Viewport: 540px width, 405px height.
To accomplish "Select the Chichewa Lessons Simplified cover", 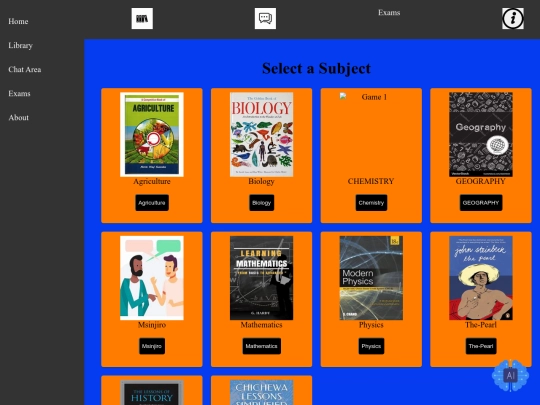I will coord(262,392).
